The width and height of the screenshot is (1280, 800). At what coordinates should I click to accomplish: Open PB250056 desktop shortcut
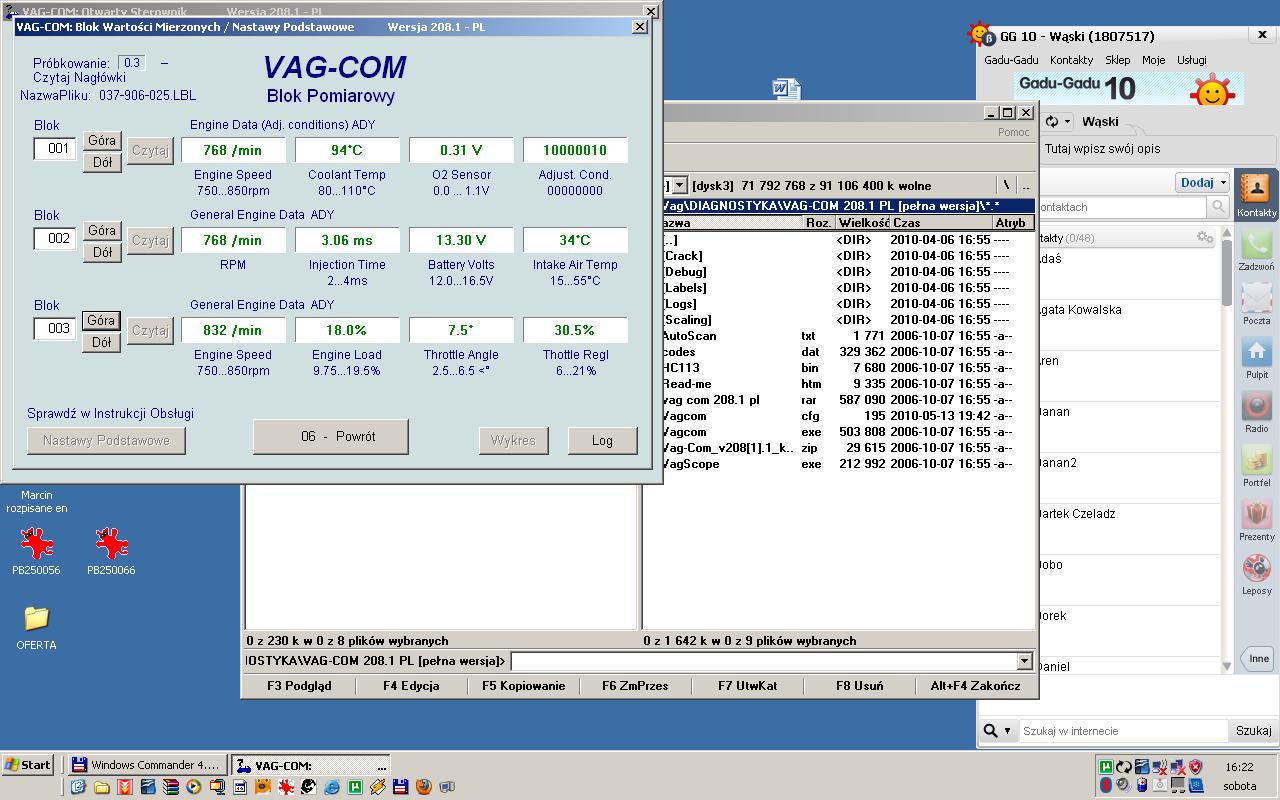click(36, 552)
